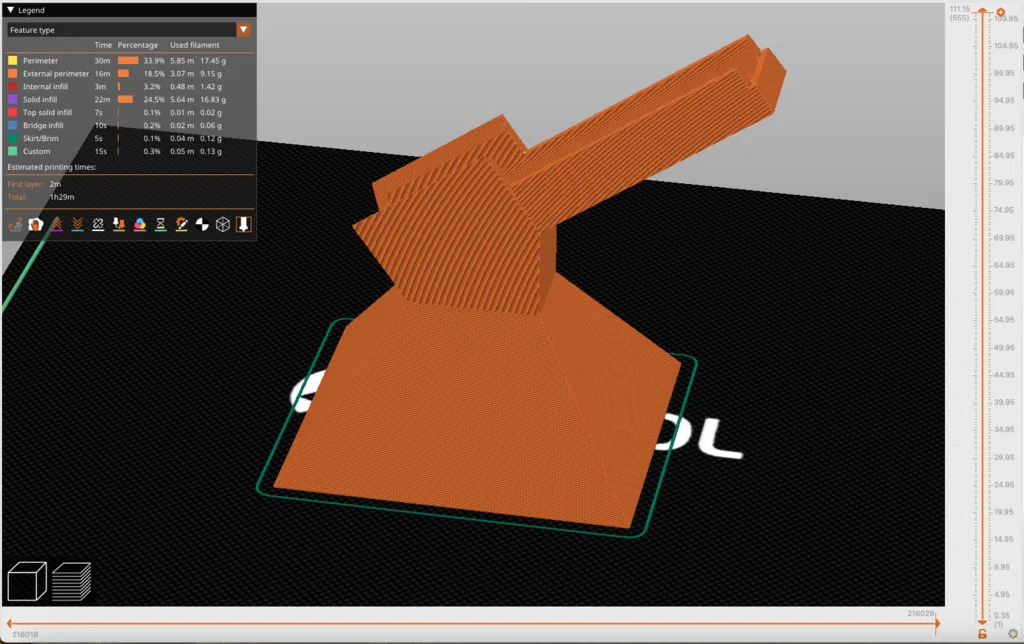Add color change plus marker
The width and height of the screenshot is (1024, 644).
(x=1000, y=12)
